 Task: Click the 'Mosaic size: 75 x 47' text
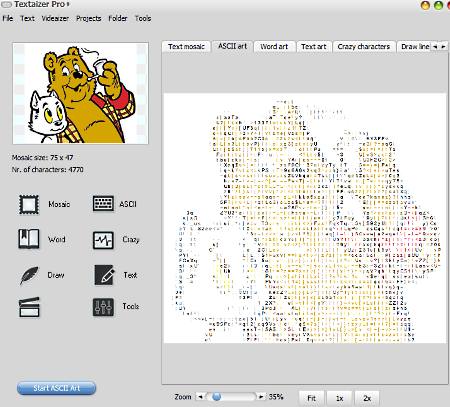(x=42, y=157)
